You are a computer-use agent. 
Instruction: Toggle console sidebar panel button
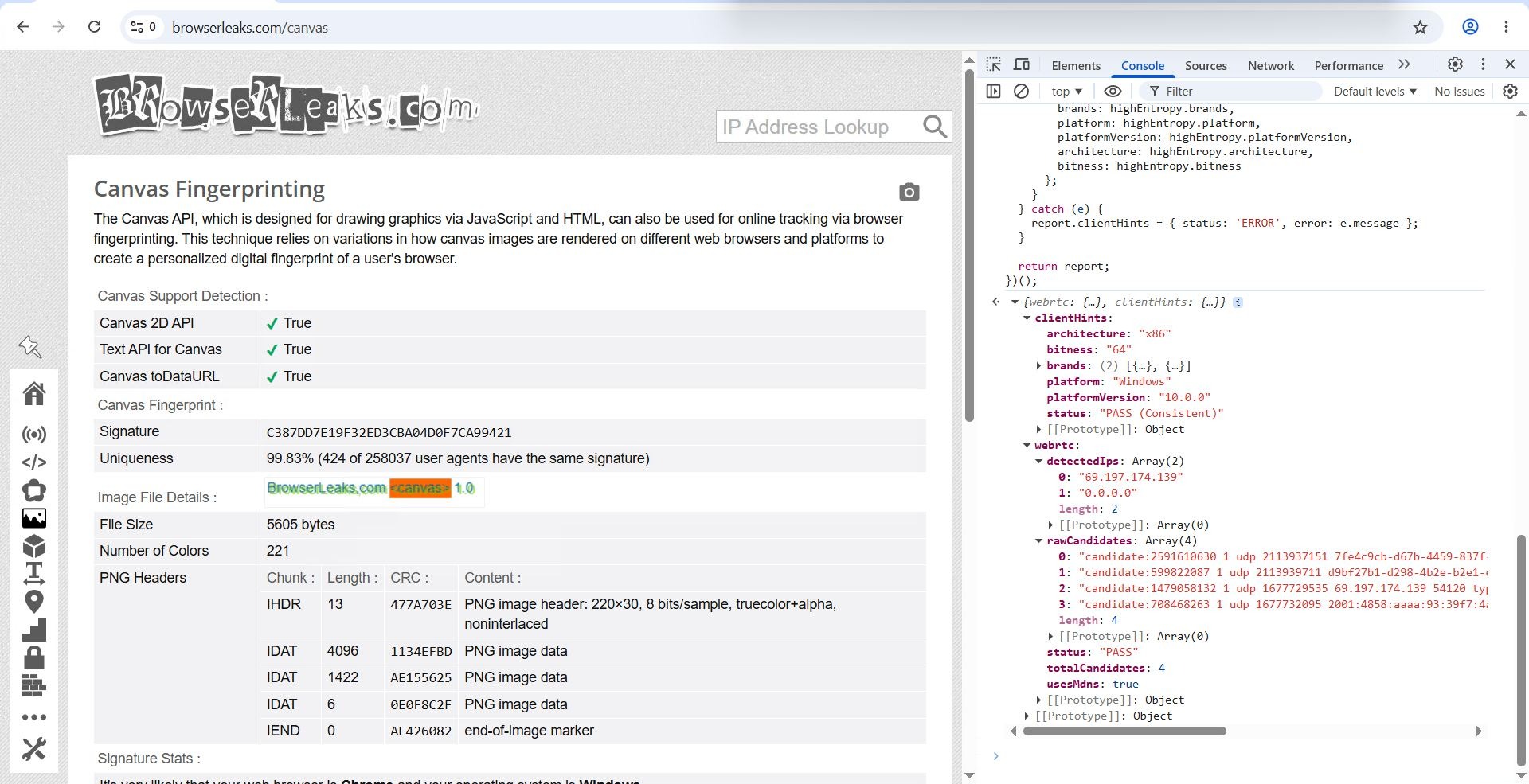(993, 91)
